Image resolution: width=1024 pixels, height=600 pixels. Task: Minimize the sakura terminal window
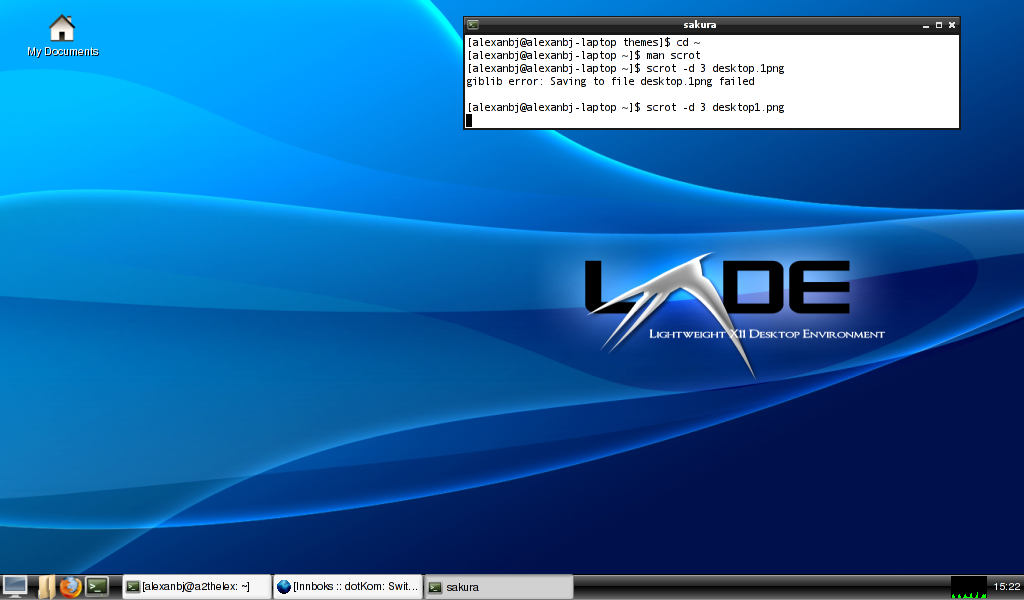(x=925, y=25)
